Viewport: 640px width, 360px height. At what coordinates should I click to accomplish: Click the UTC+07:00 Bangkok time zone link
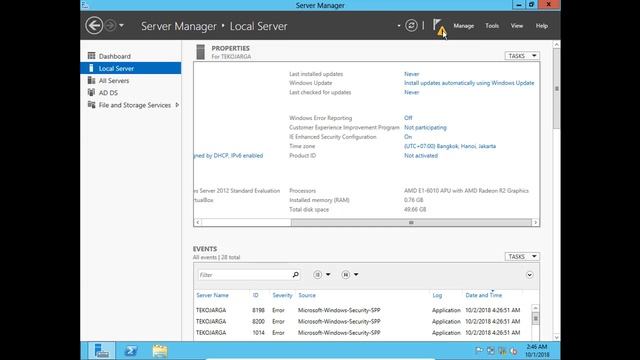[x=450, y=146]
